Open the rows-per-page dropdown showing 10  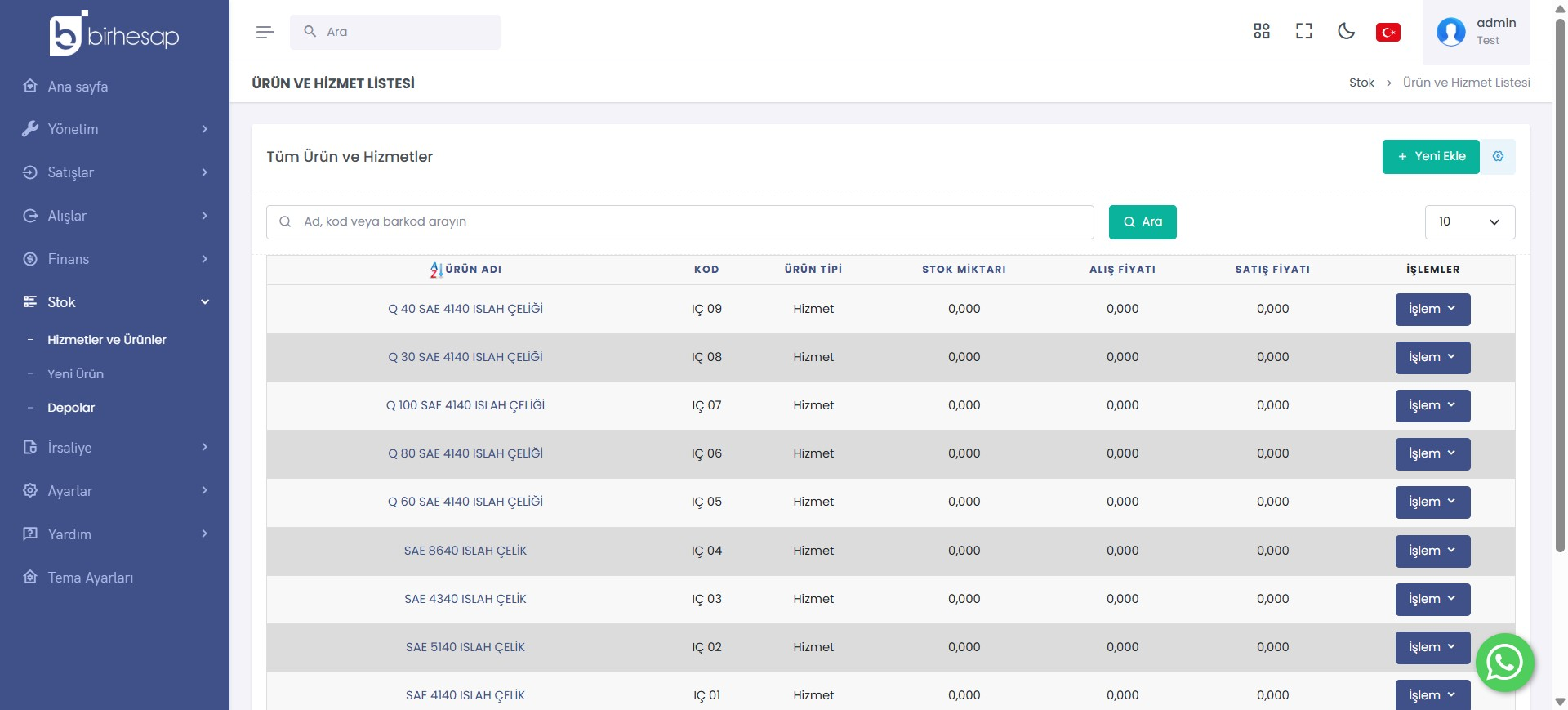(1470, 222)
